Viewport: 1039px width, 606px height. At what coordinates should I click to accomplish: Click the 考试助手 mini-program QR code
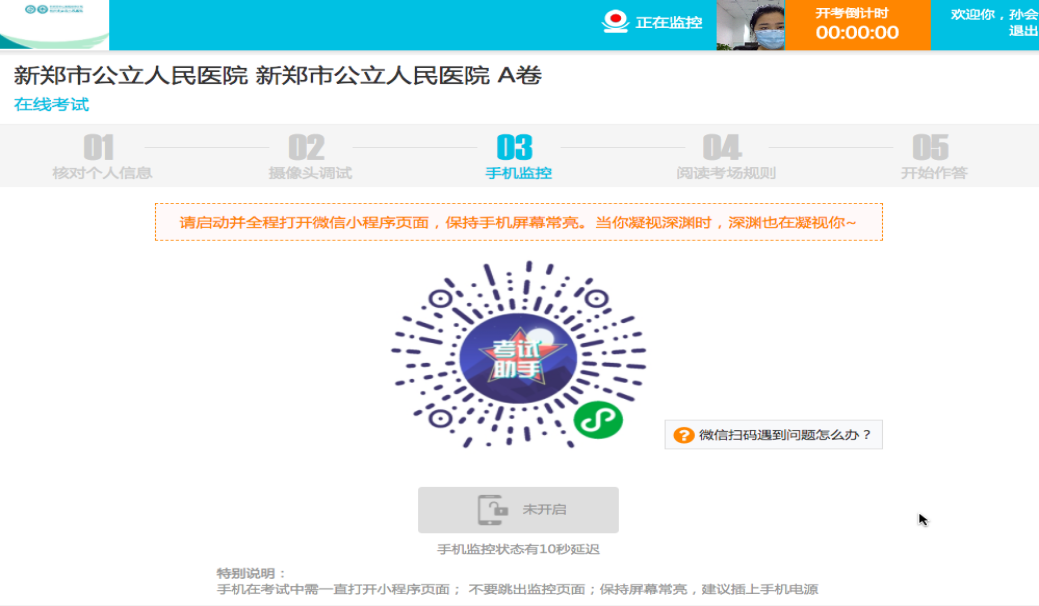[519, 355]
